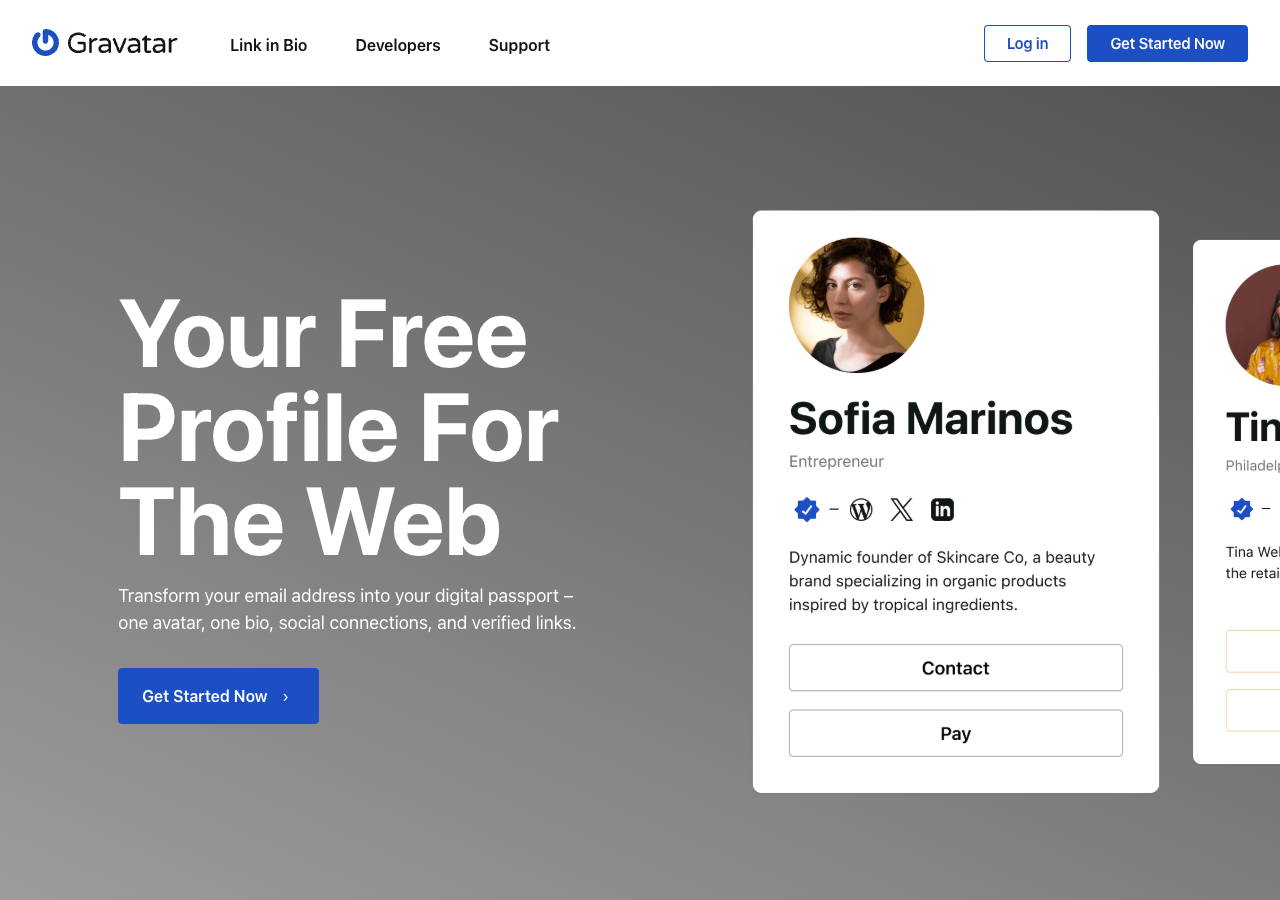Click the hero Get Started Now button
Image resolution: width=1280 pixels, height=900 pixels.
pos(218,695)
